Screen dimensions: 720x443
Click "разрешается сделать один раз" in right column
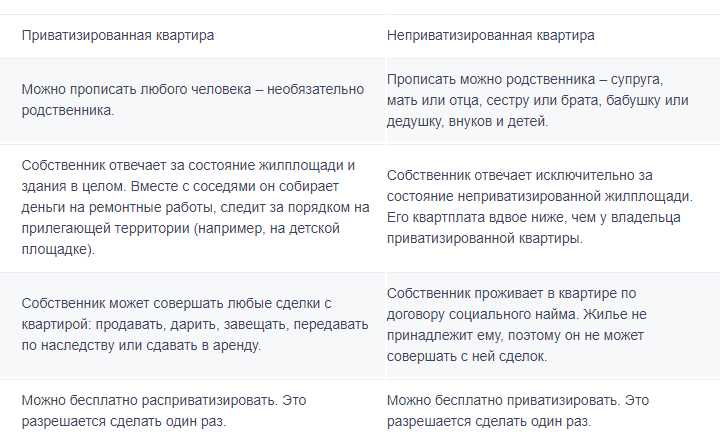click(x=488, y=421)
